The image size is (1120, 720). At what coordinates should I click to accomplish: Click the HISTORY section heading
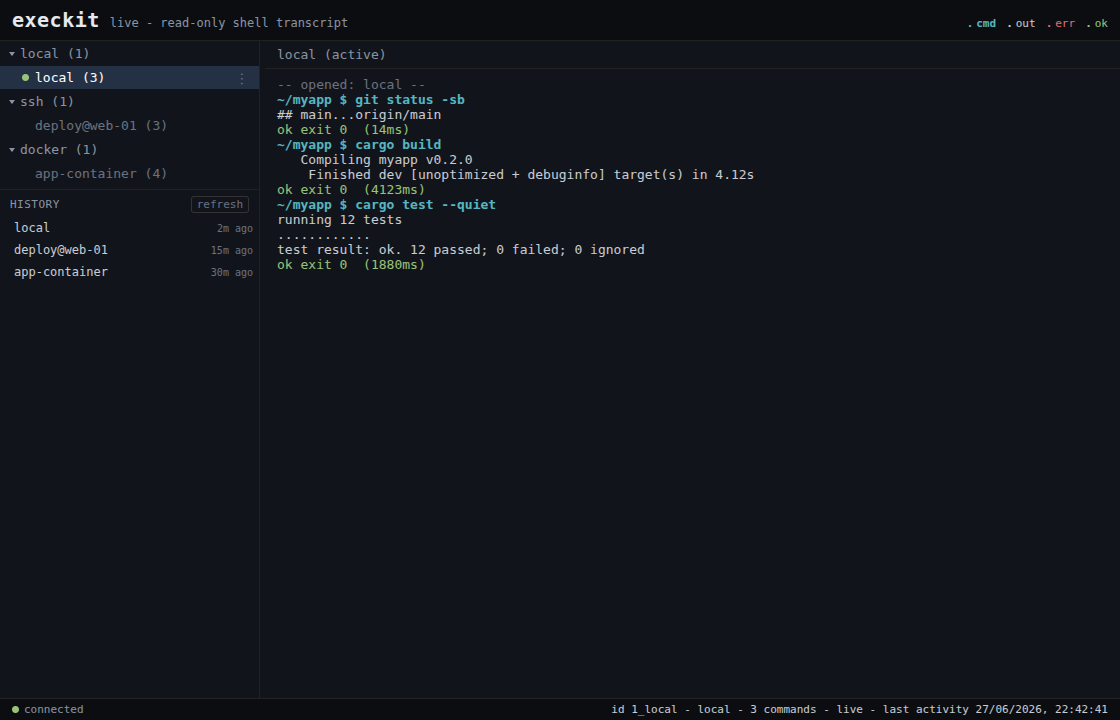(35, 204)
